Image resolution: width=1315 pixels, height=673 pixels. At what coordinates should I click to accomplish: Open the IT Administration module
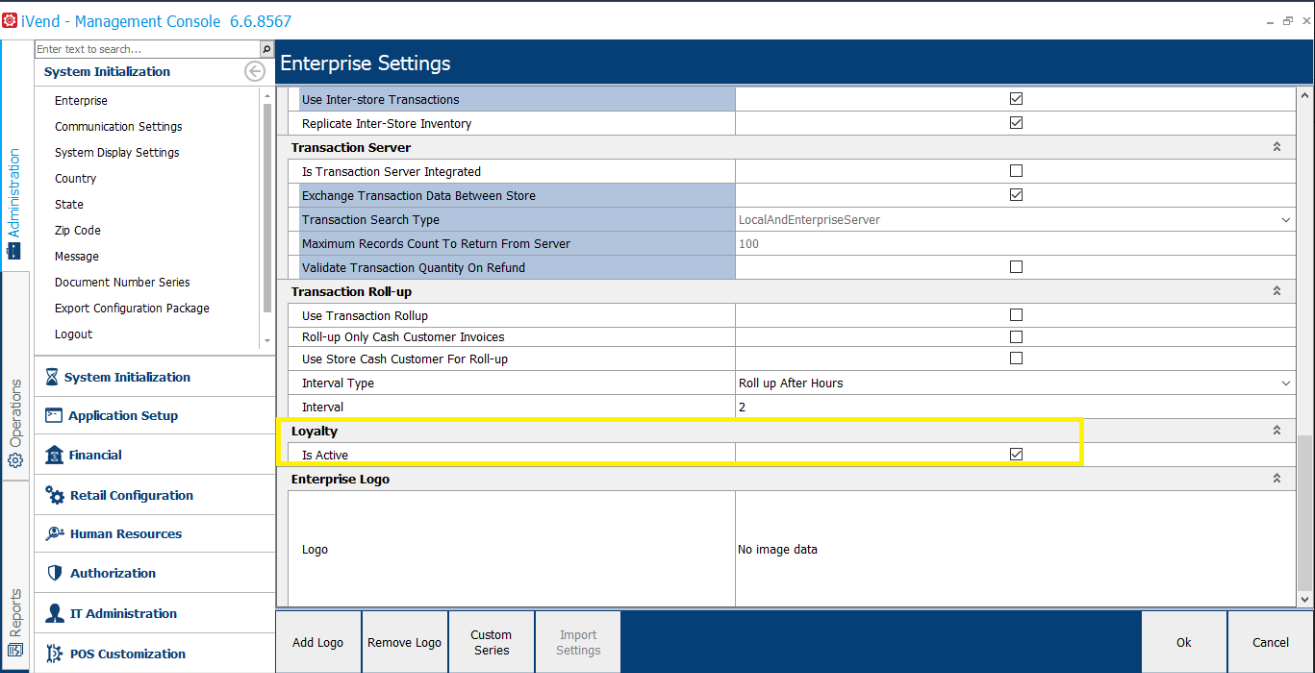point(155,613)
